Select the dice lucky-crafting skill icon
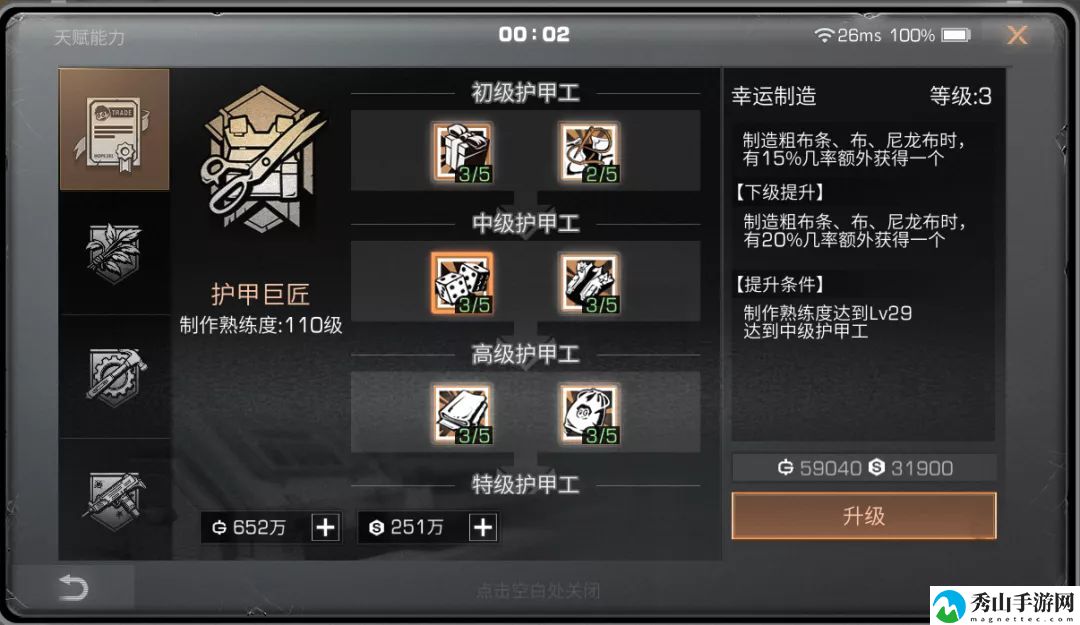This screenshot has height=625, width=1080. 462,283
